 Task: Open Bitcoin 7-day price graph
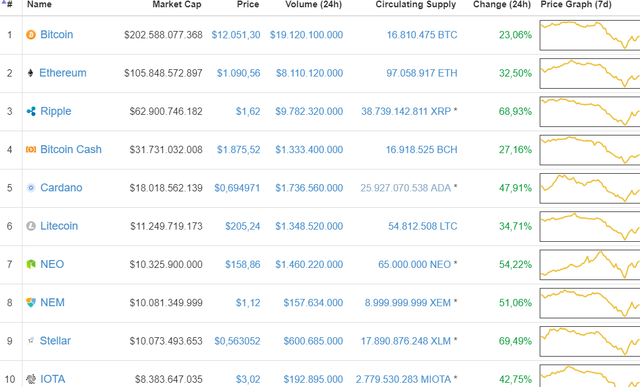(x=590, y=35)
